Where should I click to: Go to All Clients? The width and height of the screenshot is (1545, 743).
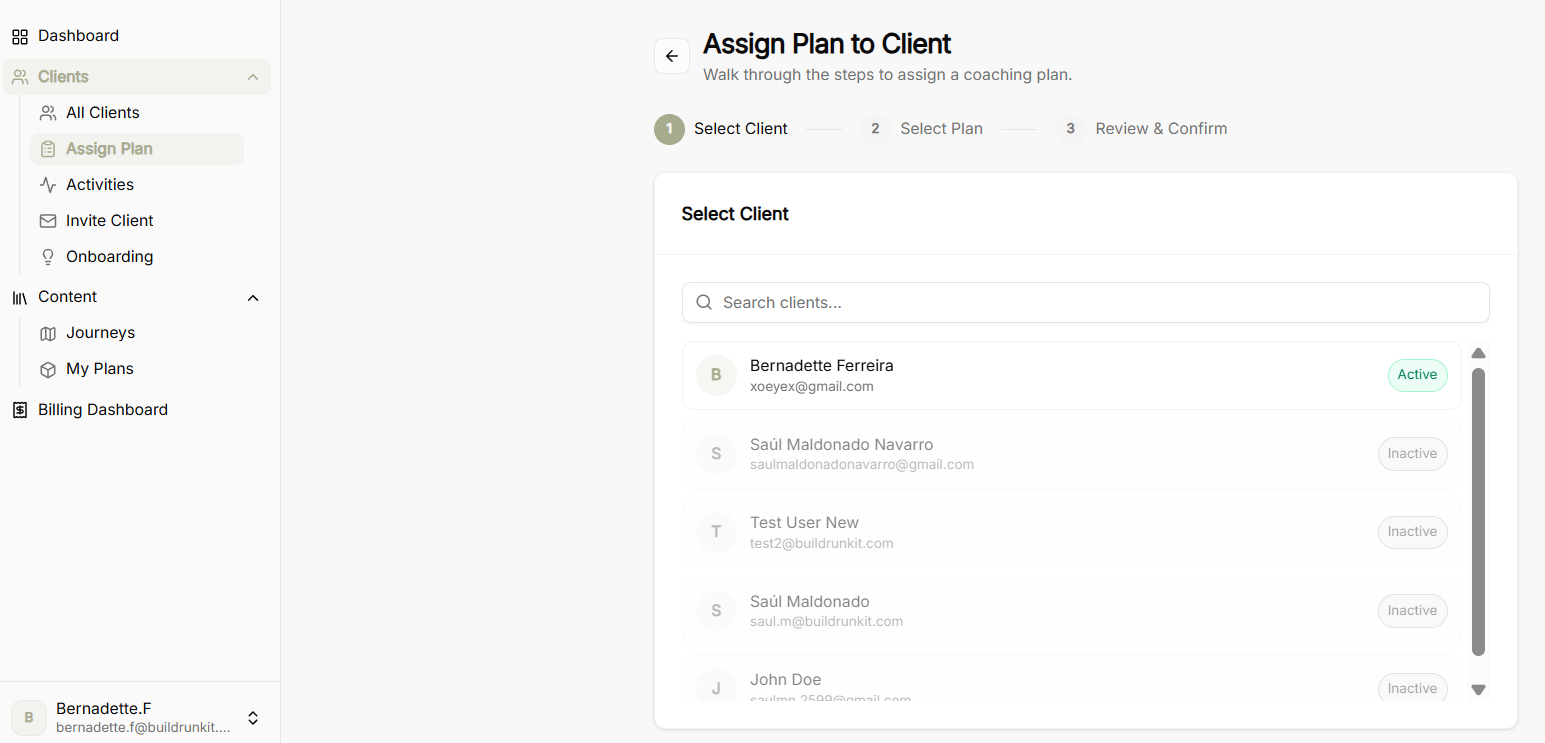(102, 113)
